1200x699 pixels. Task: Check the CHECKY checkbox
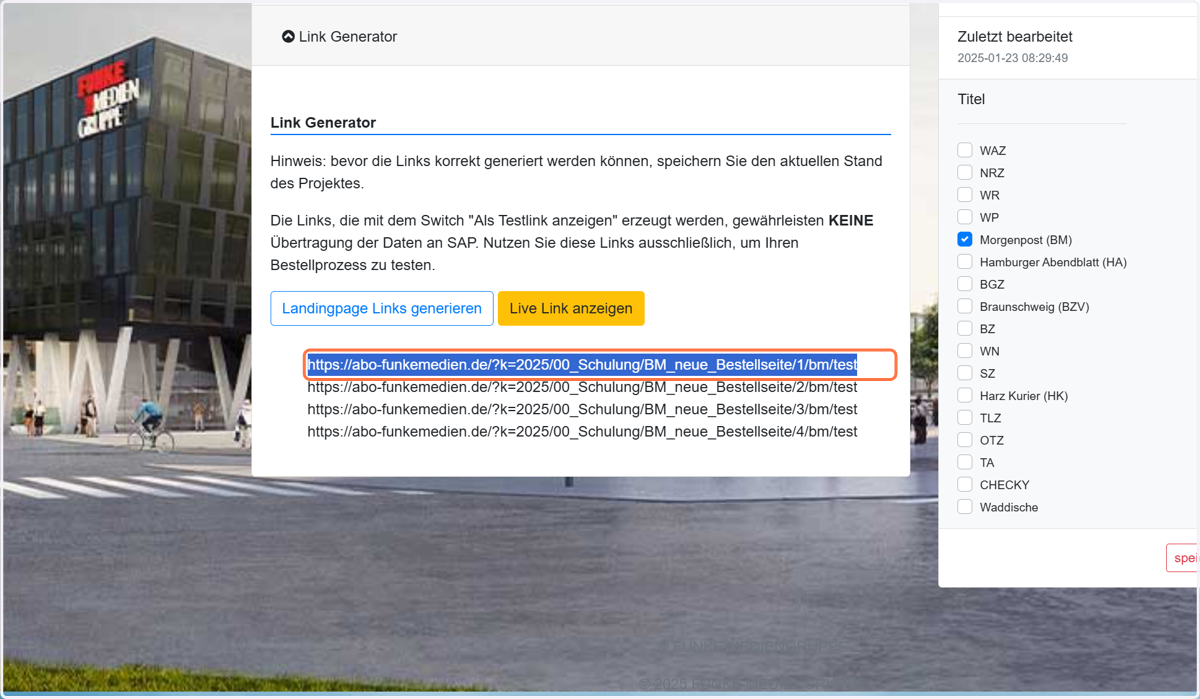click(x=965, y=484)
